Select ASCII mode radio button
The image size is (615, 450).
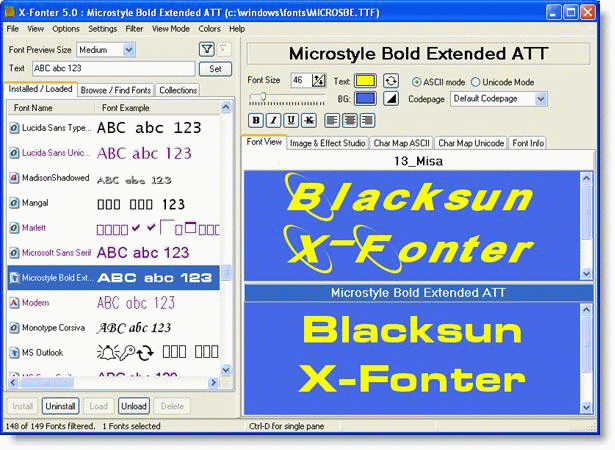pyautogui.click(x=439, y=82)
